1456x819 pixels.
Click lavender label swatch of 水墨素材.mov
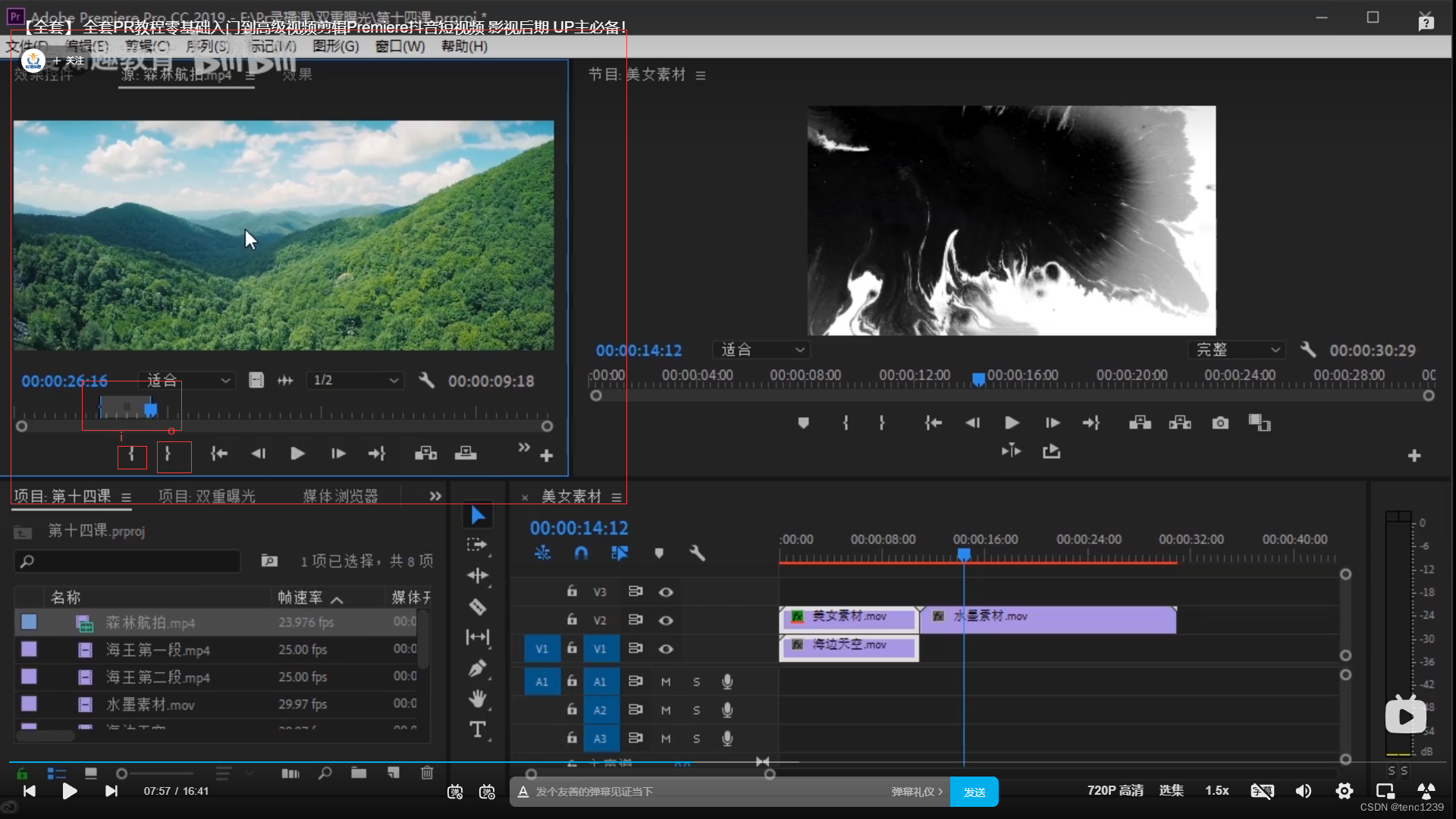tap(29, 704)
